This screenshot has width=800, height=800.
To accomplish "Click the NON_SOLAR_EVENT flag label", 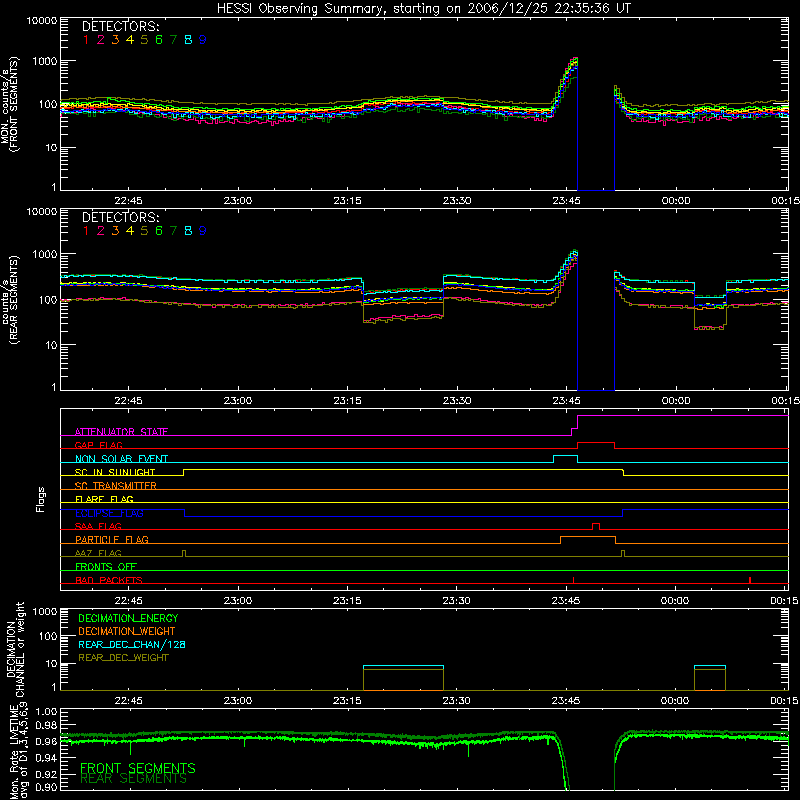I will 121,459.
